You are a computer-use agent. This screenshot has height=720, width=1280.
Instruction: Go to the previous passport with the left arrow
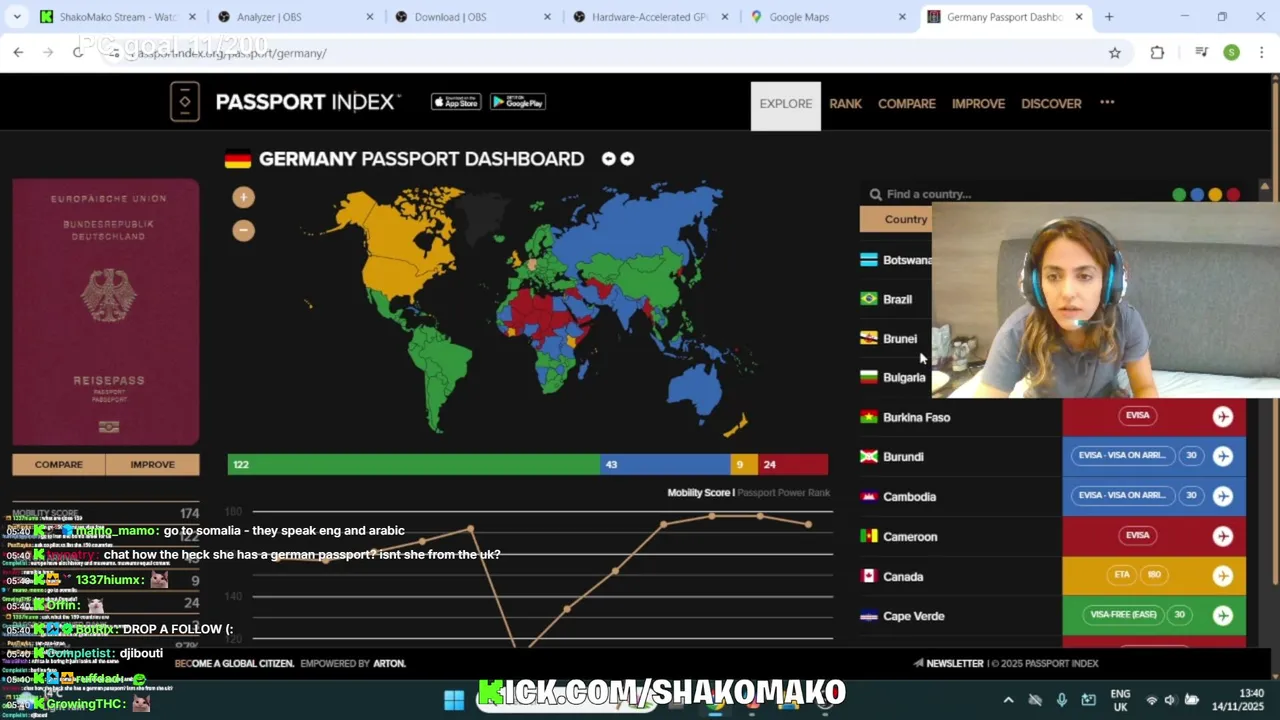point(608,159)
